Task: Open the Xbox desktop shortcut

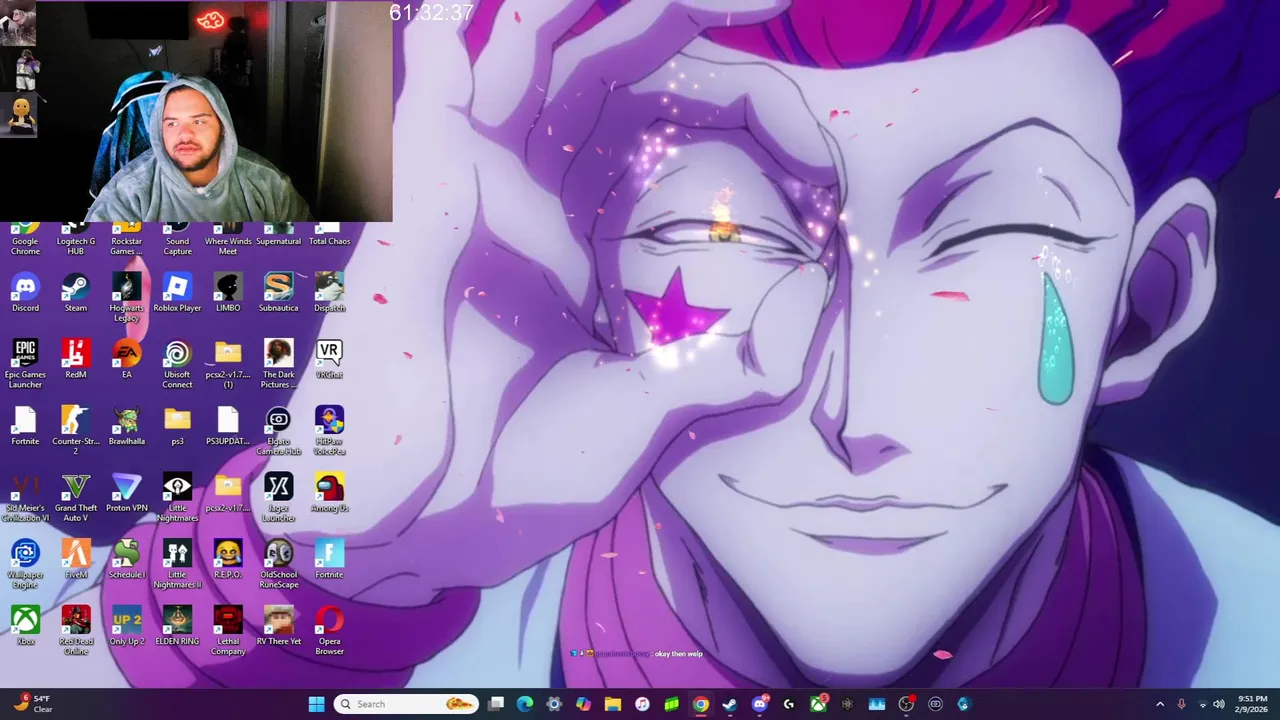Action: pyautogui.click(x=25, y=627)
